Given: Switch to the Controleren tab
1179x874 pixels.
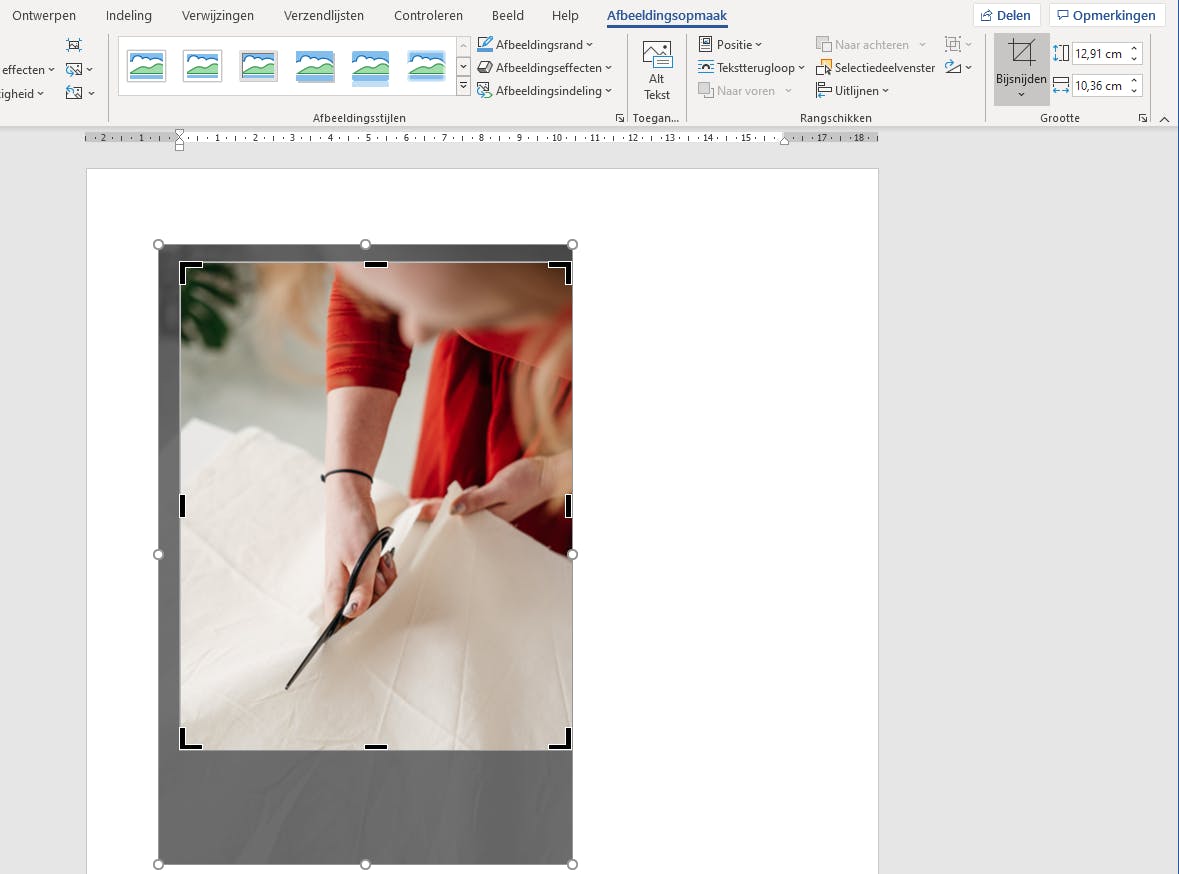Looking at the screenshot, I should pos(429,15).
